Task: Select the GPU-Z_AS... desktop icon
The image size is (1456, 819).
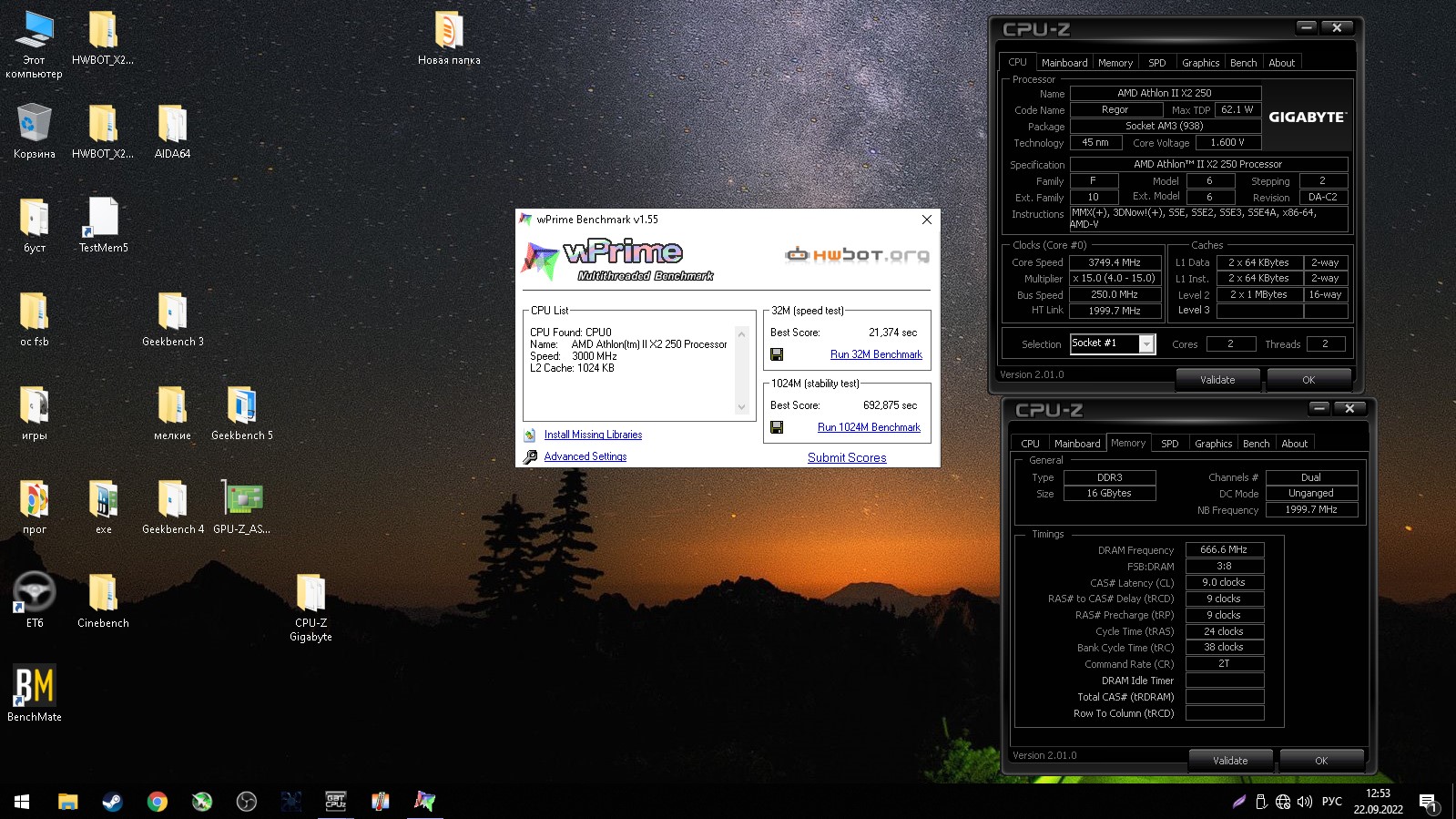Action: [x=241, y=507]
